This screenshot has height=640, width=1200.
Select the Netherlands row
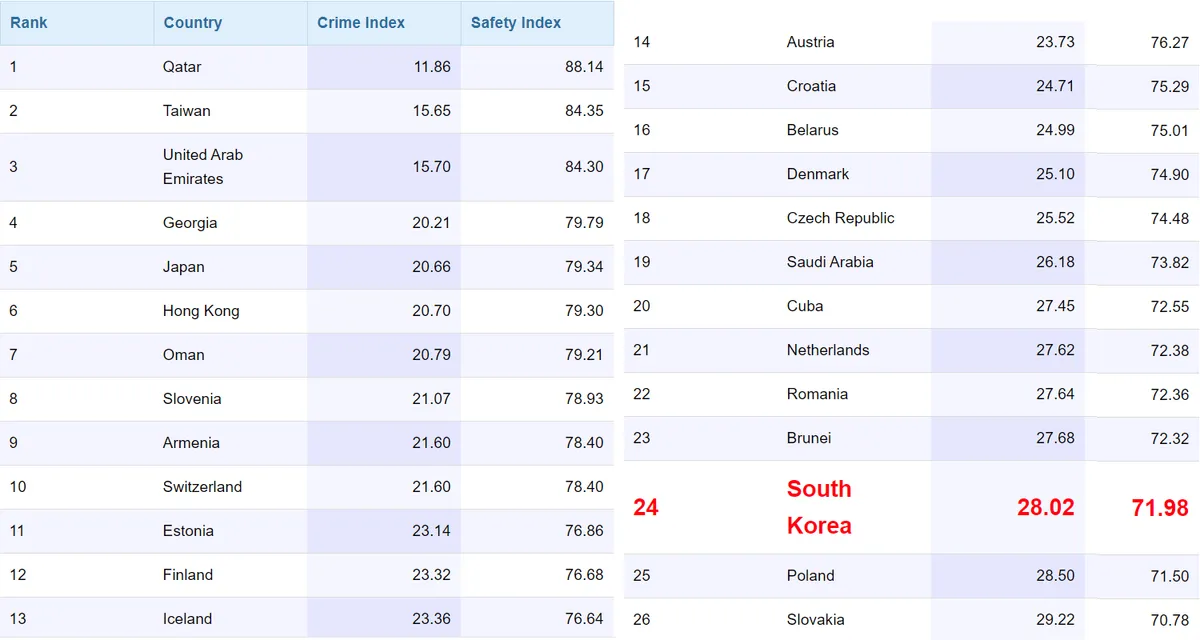(912, 350)
